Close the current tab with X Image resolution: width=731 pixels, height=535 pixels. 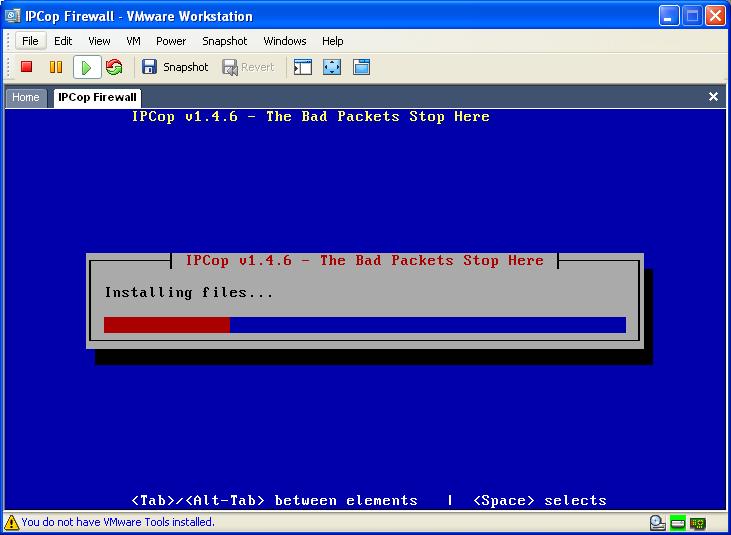[713, 97]
